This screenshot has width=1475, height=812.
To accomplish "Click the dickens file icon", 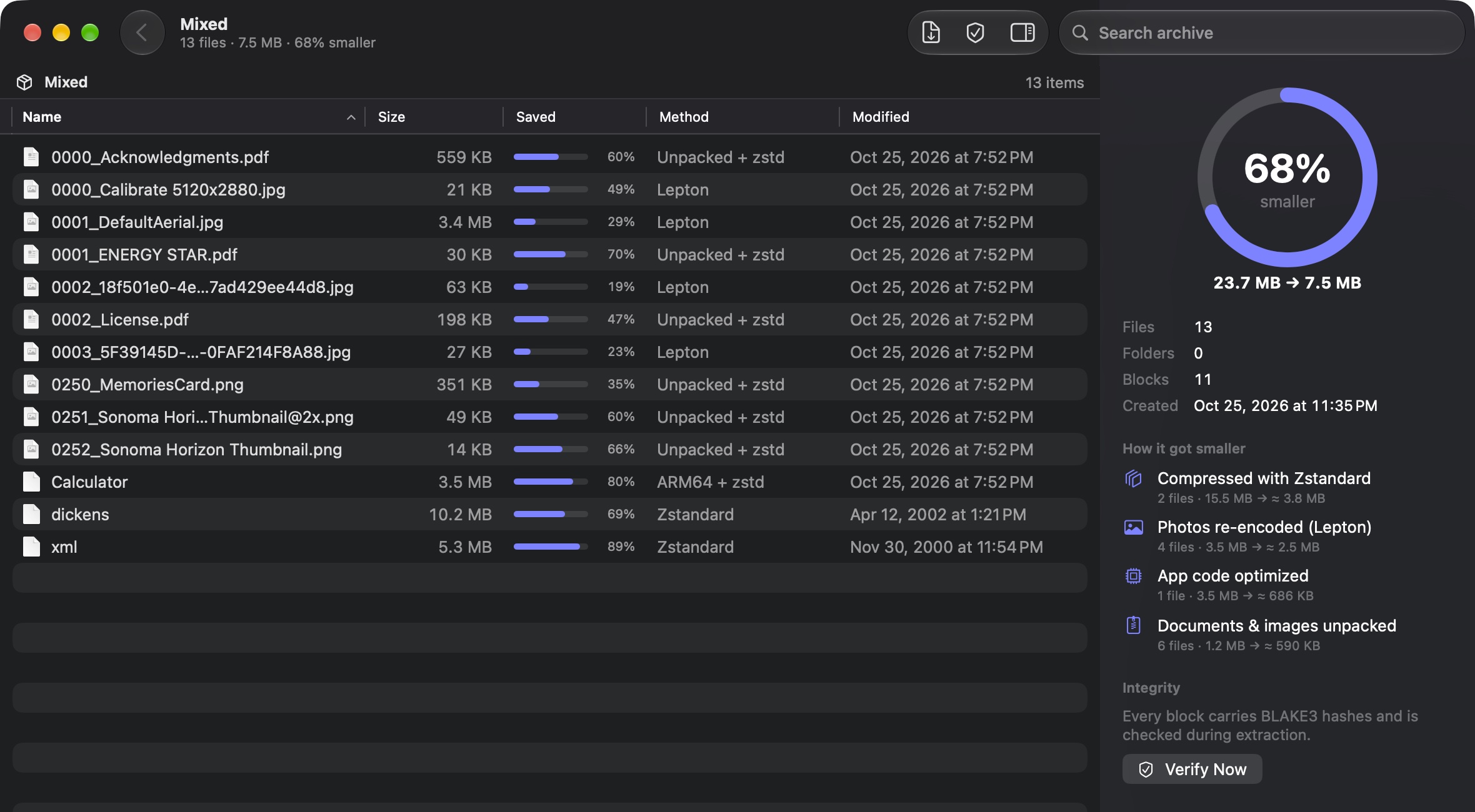I will [31, 514].
